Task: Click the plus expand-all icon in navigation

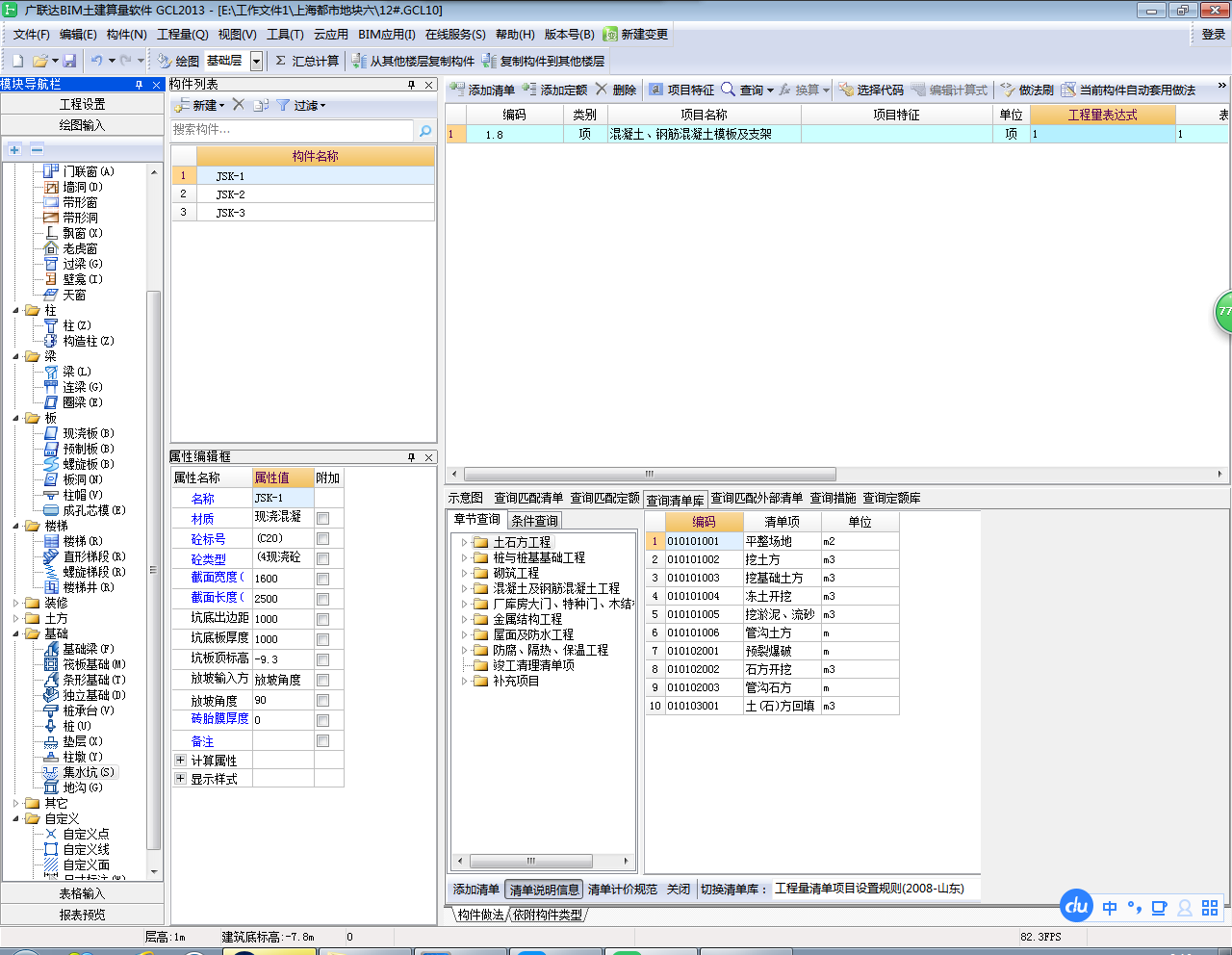Action: (14, 149)
